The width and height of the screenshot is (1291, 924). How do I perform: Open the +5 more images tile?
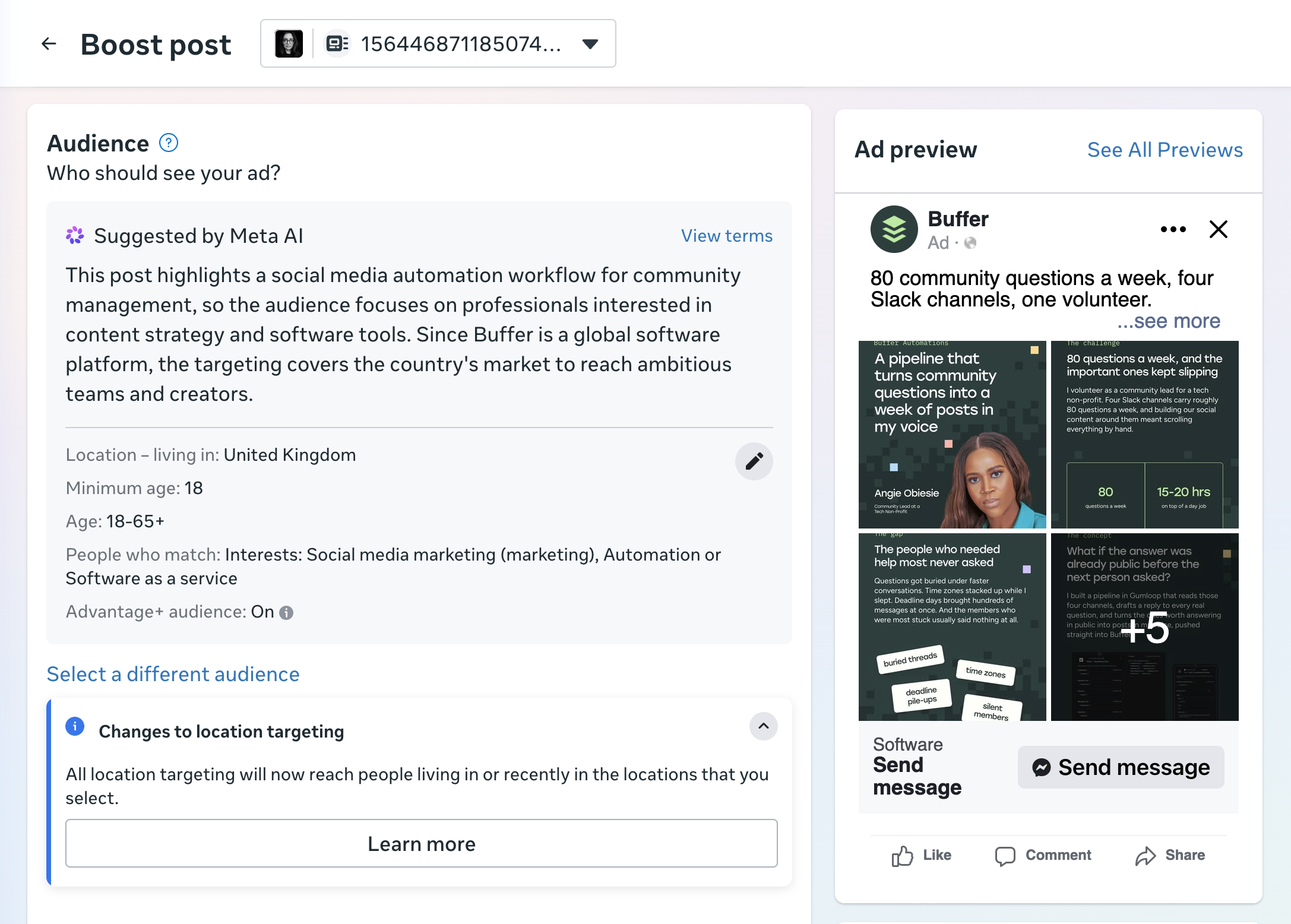(1145, 627)
